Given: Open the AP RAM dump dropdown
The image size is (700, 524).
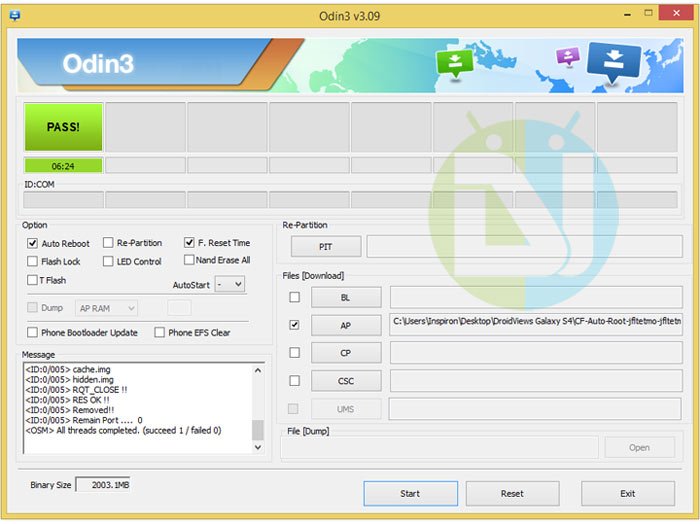Looking at the screenshot, I should [x=106, y=308].
